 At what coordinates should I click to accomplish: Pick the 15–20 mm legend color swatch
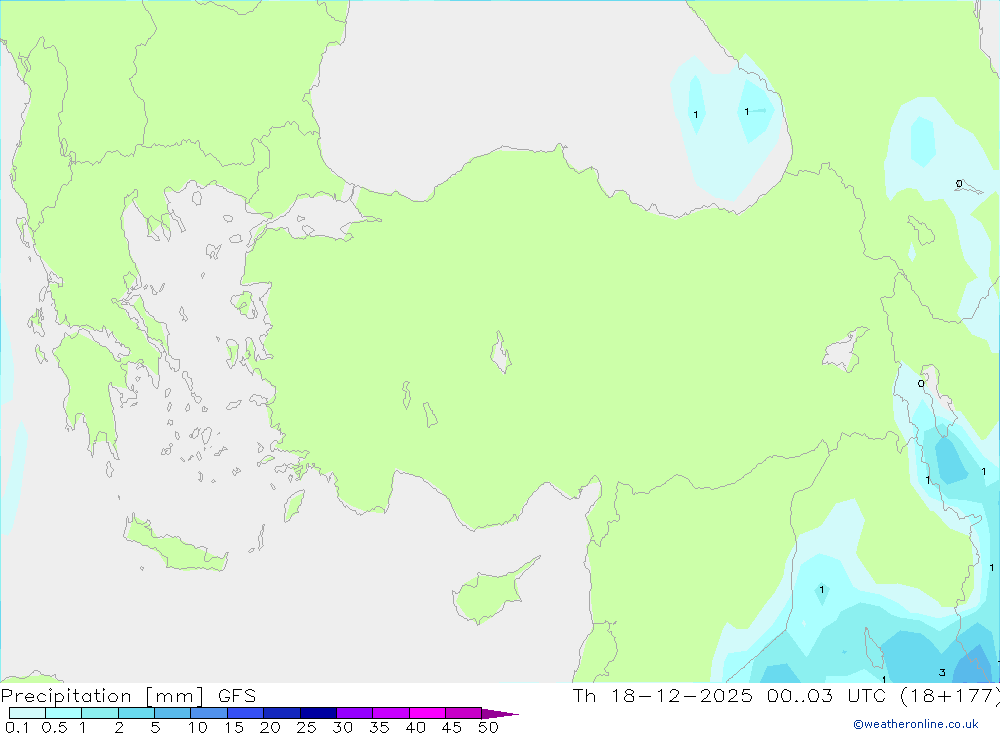coord(246,713)
